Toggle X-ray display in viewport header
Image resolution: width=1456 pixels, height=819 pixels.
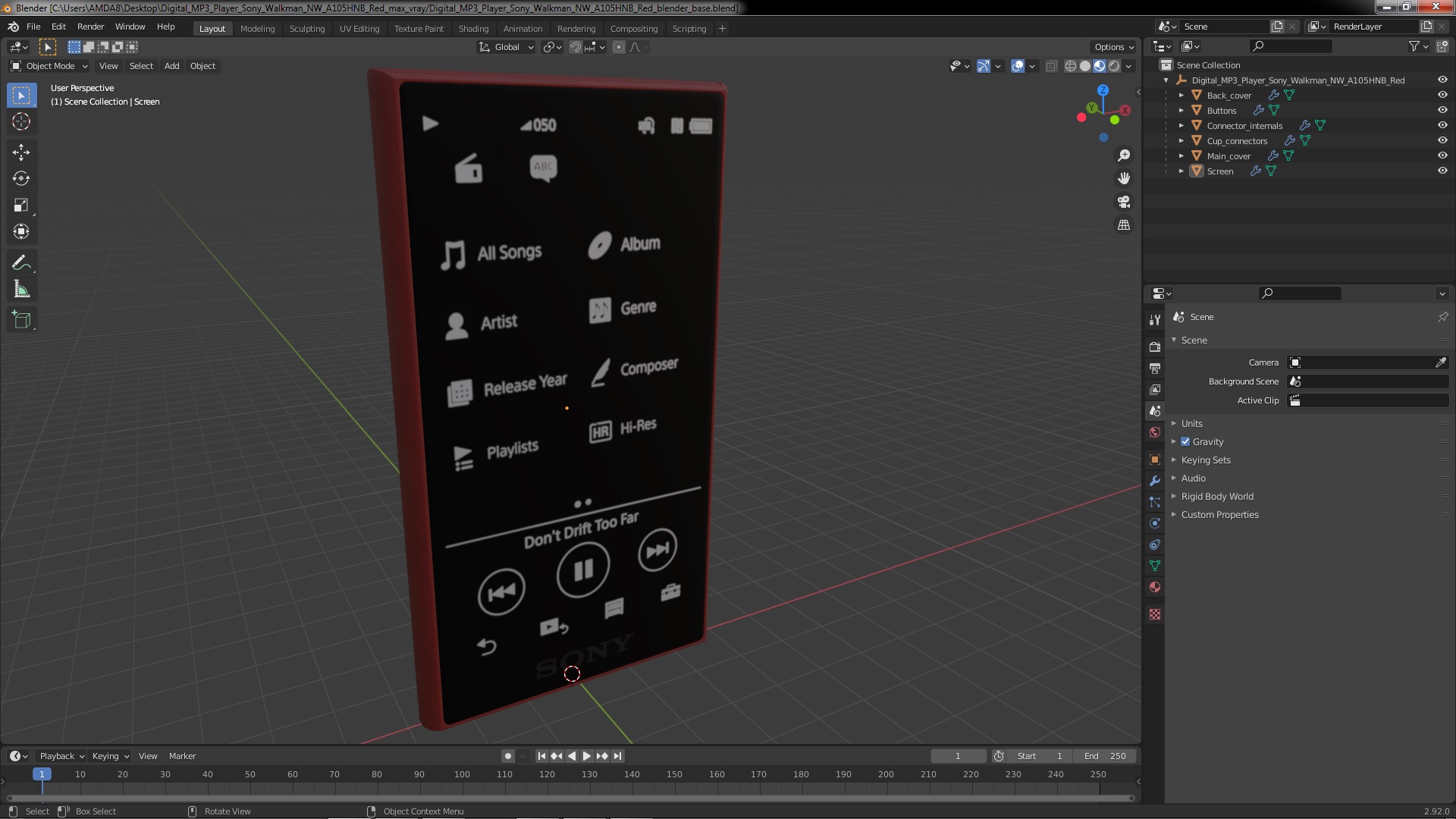click(1051, 66)
